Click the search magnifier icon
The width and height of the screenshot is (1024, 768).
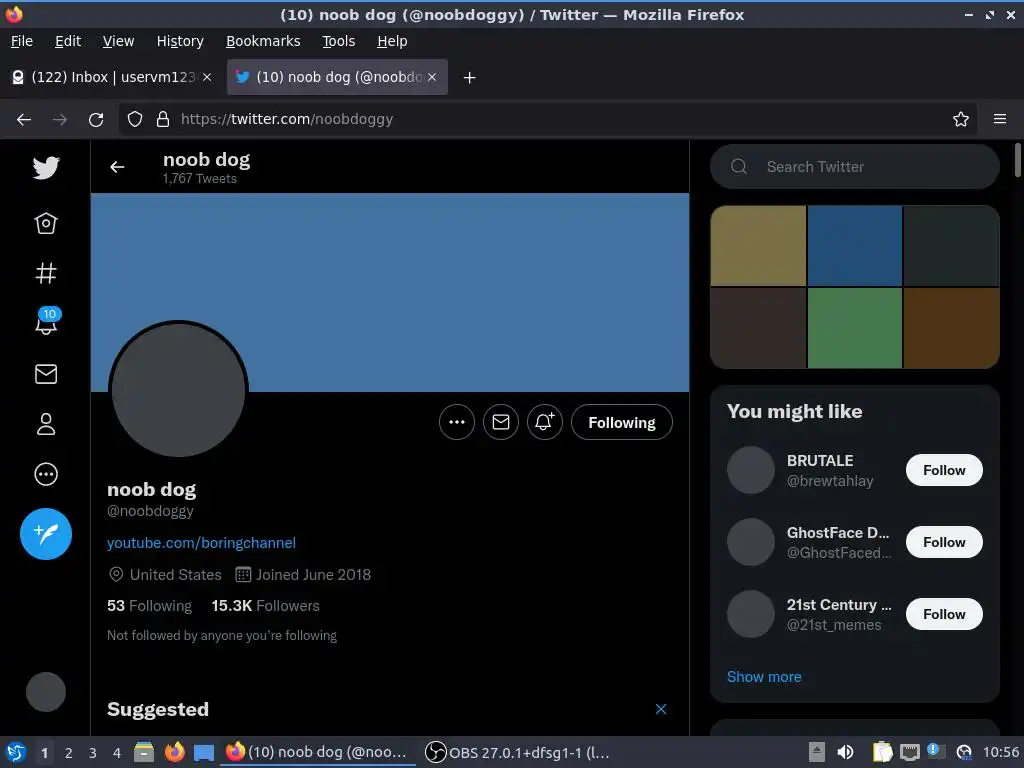click(739, 167)
